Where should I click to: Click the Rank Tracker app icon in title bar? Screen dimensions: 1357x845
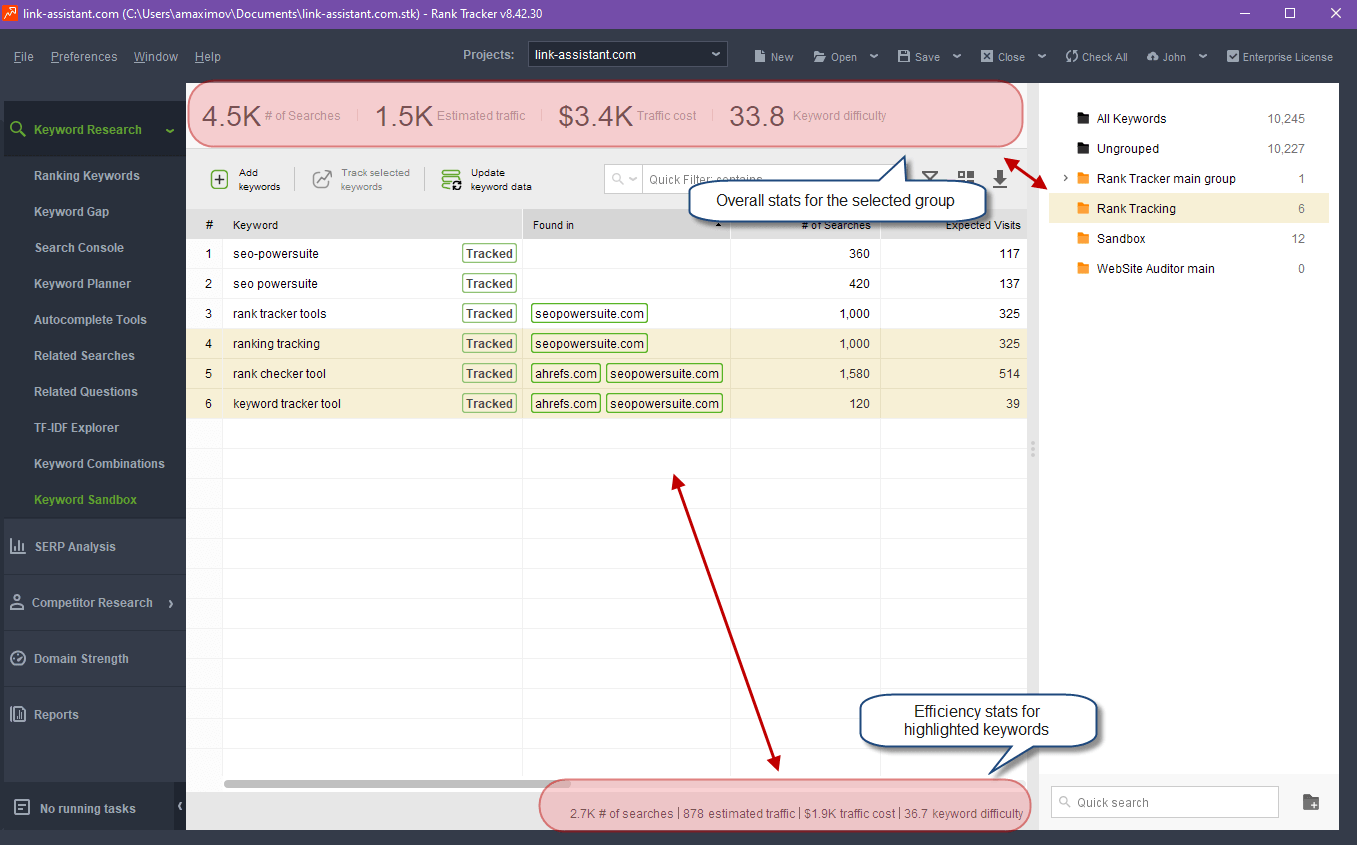pyautogui.click(x=10, y=13)
